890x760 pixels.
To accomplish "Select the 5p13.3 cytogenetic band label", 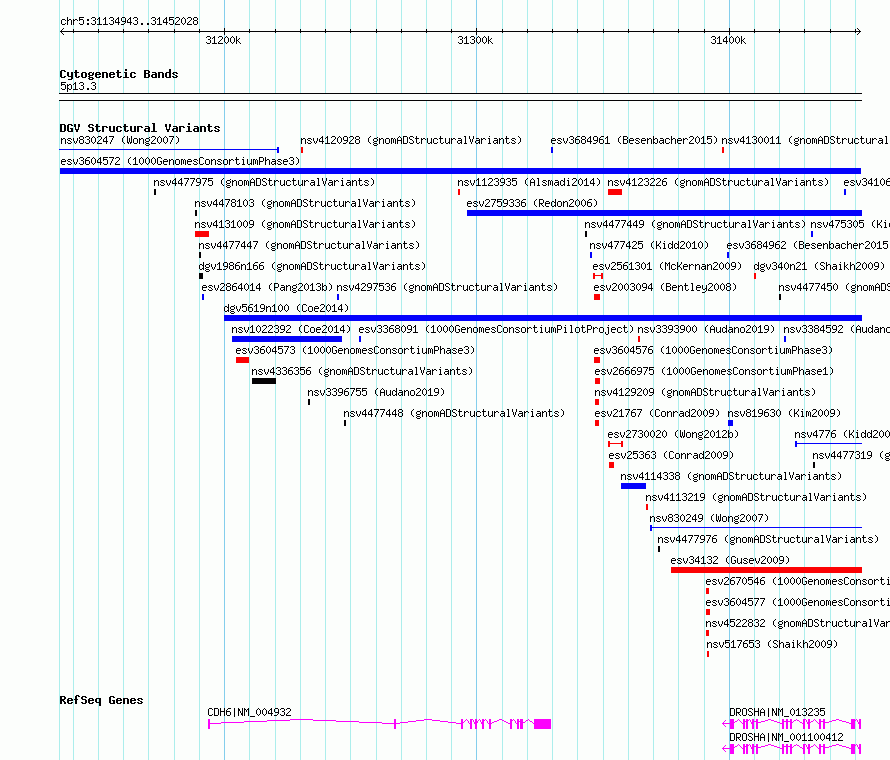I will point(78,86).
